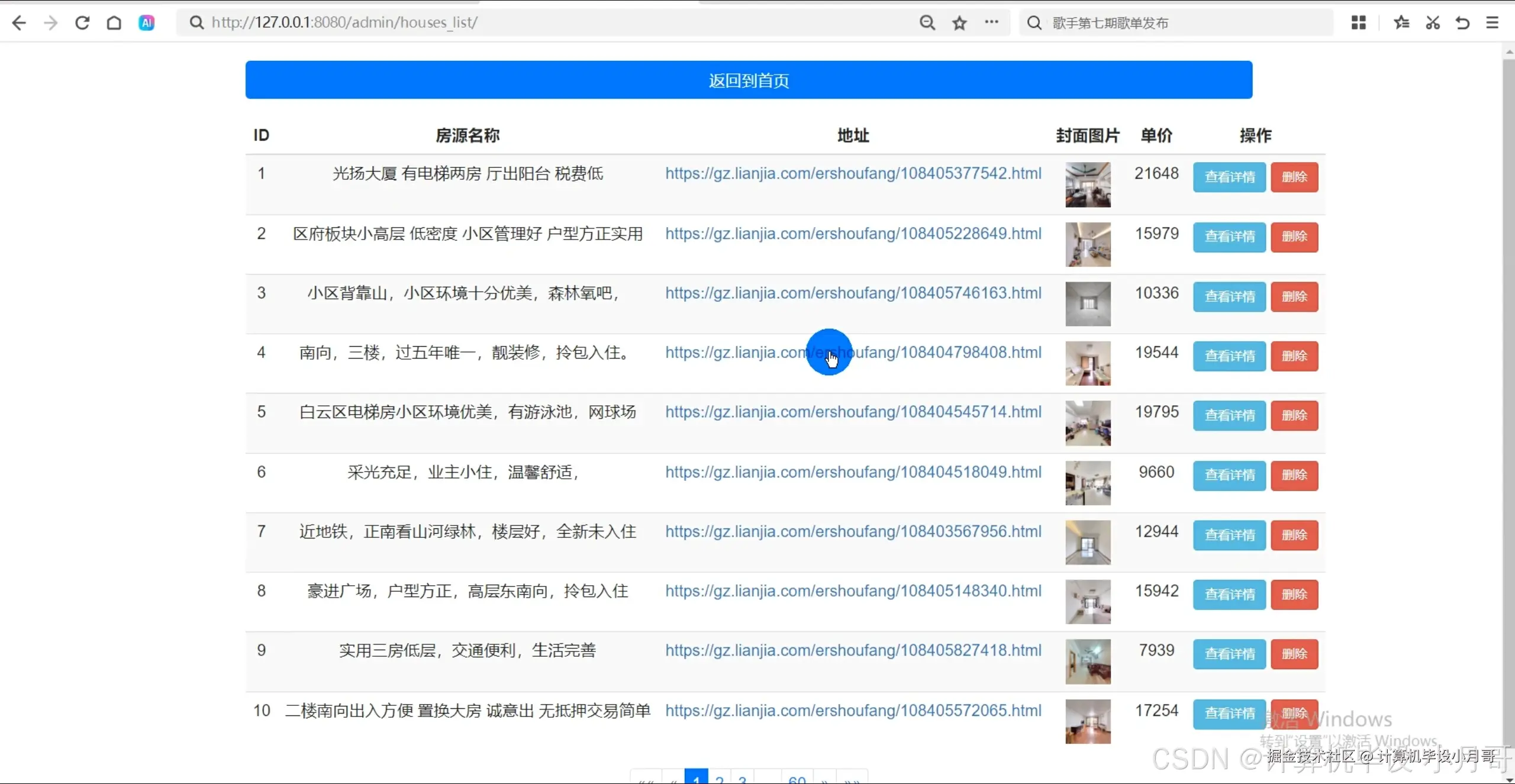
Task: Reload the current page
Action: coord(82,22)
